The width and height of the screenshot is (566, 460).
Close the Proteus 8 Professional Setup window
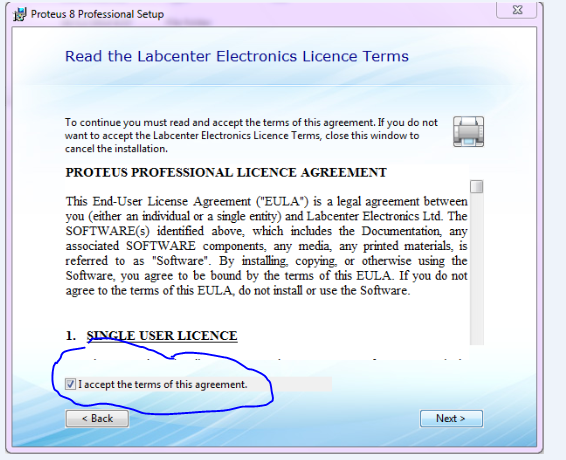[x=517, y=10]
